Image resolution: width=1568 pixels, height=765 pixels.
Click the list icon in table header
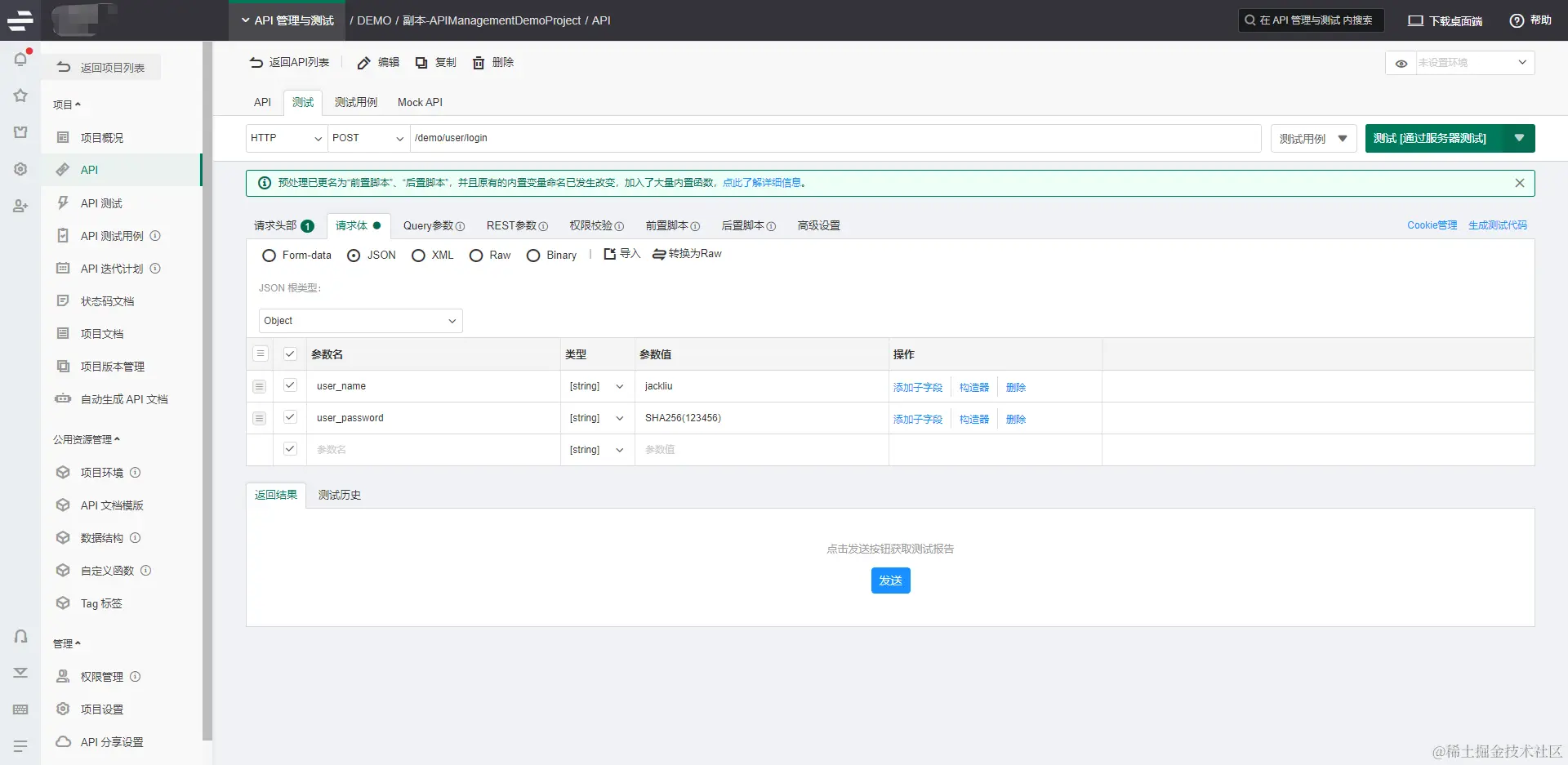[260, 354]
